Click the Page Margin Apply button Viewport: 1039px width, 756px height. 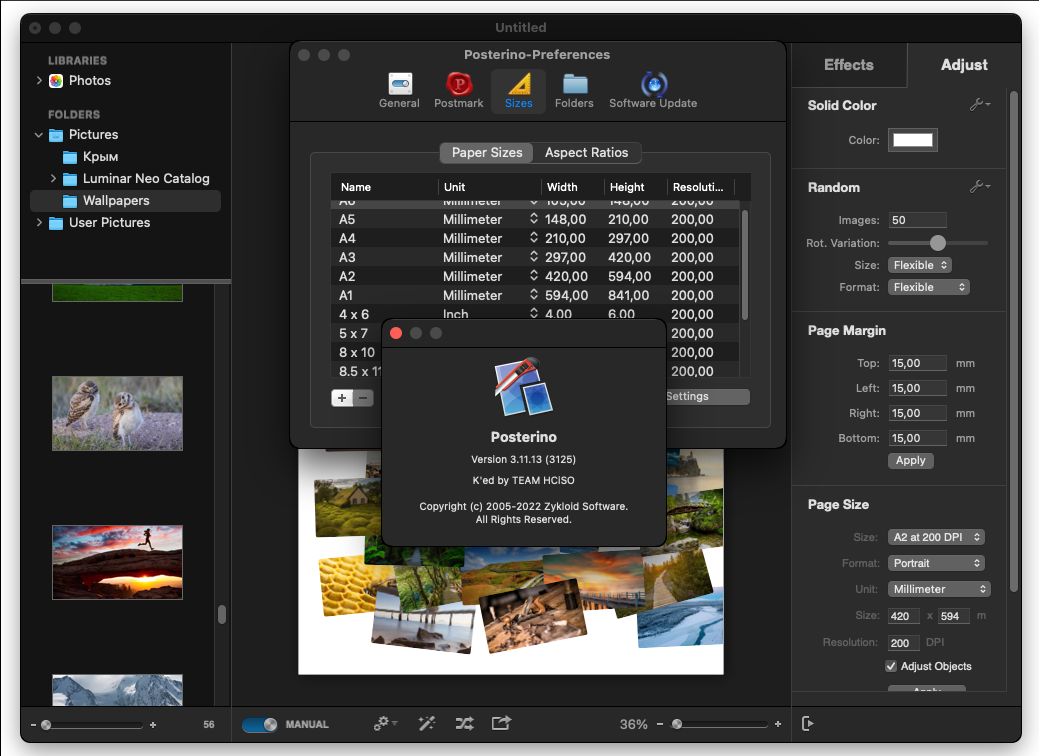click(910, 460)
